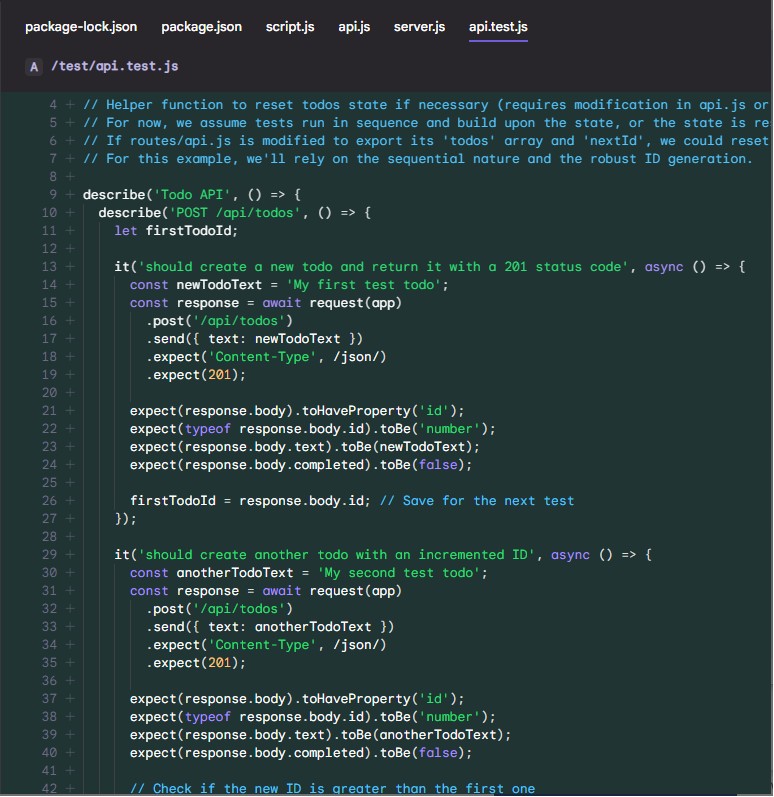Click the /test/api.test.js file path
774x797 pixels.
[114, 66]
